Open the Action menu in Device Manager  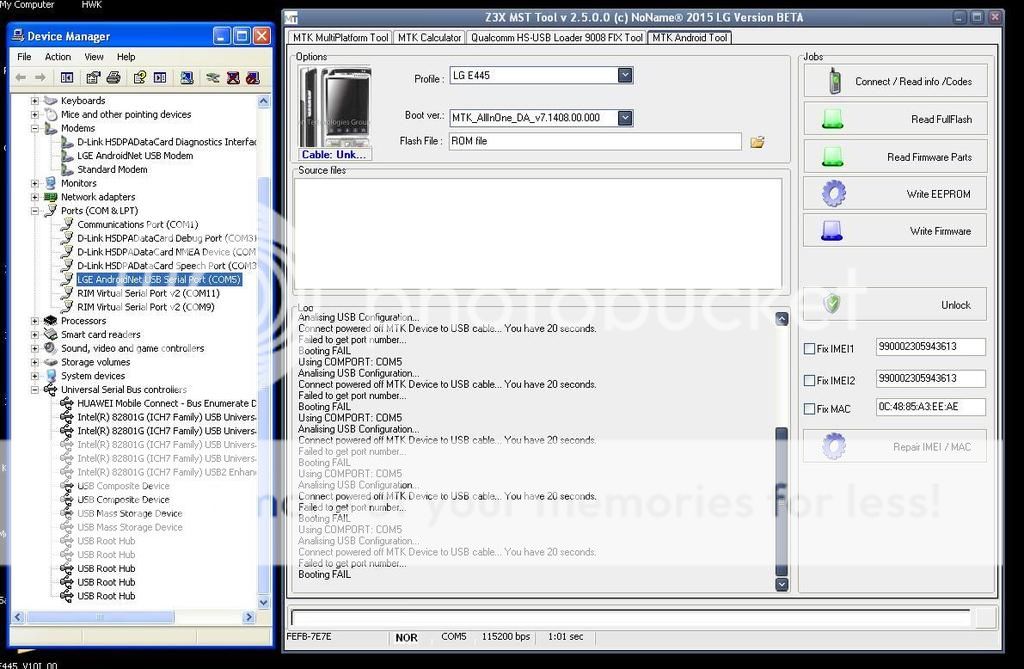click(x=58, y=57)
